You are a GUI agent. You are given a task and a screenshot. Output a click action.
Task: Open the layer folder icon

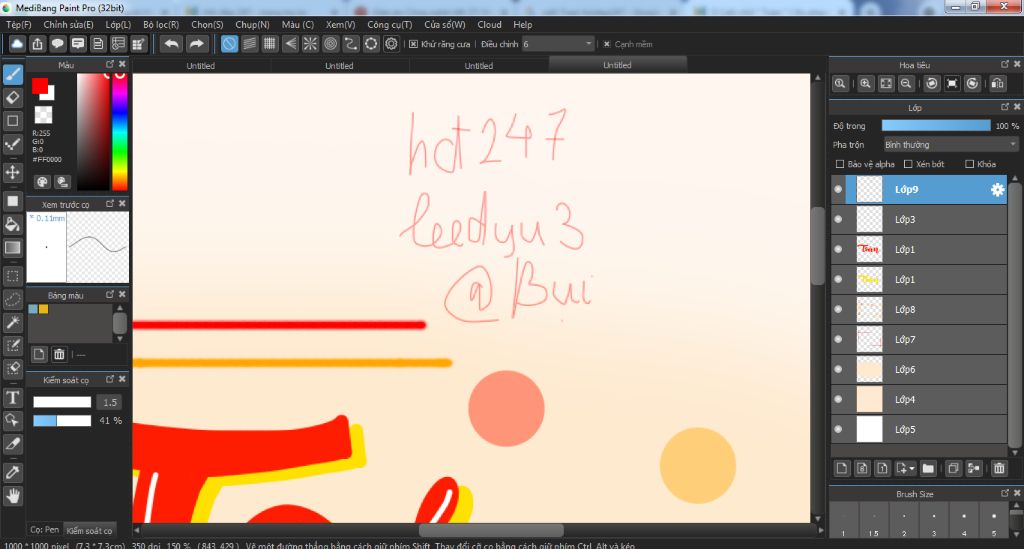tap(928, 468)
